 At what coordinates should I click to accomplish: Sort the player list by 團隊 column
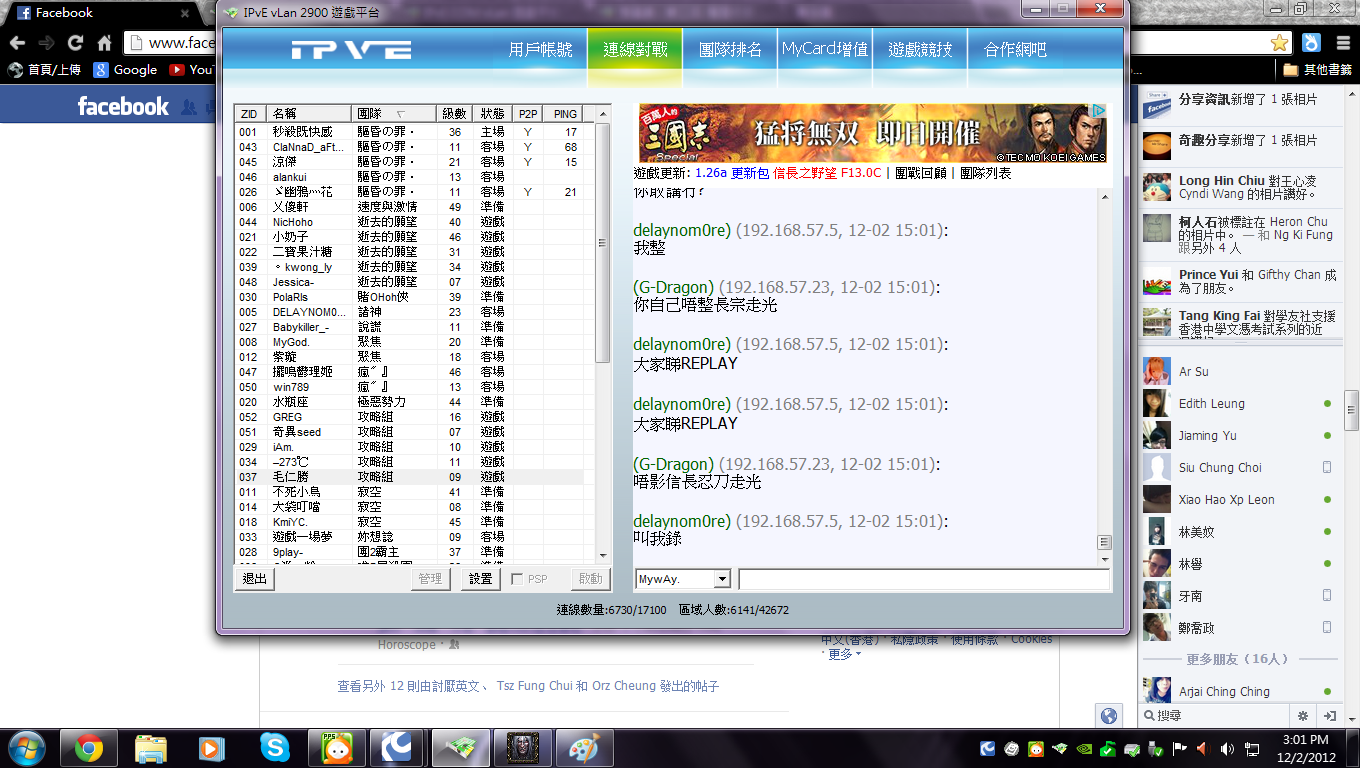click(393, 114)
